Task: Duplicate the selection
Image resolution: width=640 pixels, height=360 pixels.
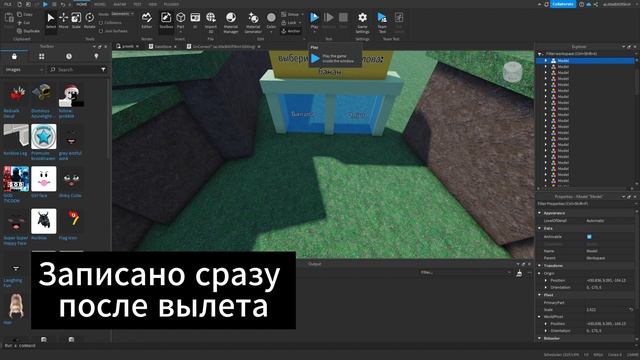Action: [29, 31]
